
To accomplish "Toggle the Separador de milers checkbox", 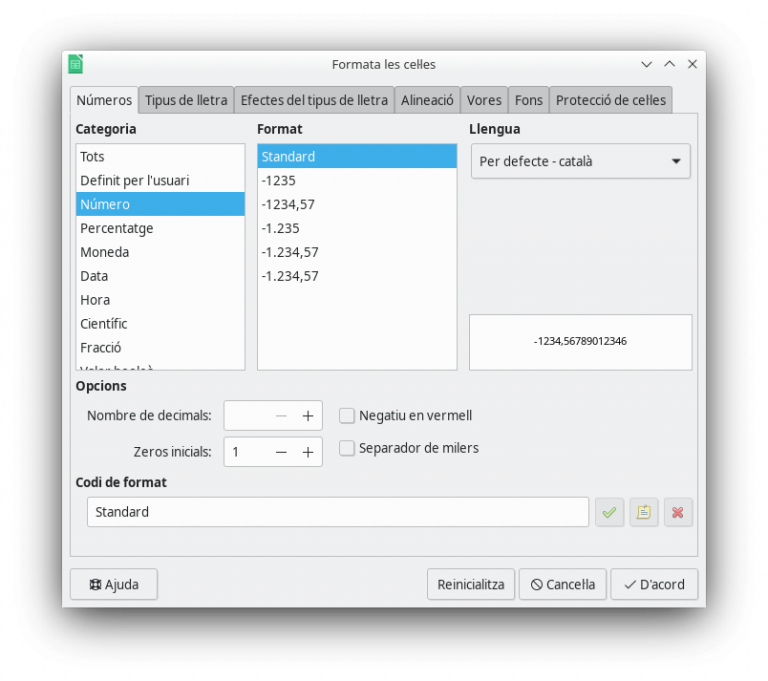I will pyautogui.click(x=347, y=448).
